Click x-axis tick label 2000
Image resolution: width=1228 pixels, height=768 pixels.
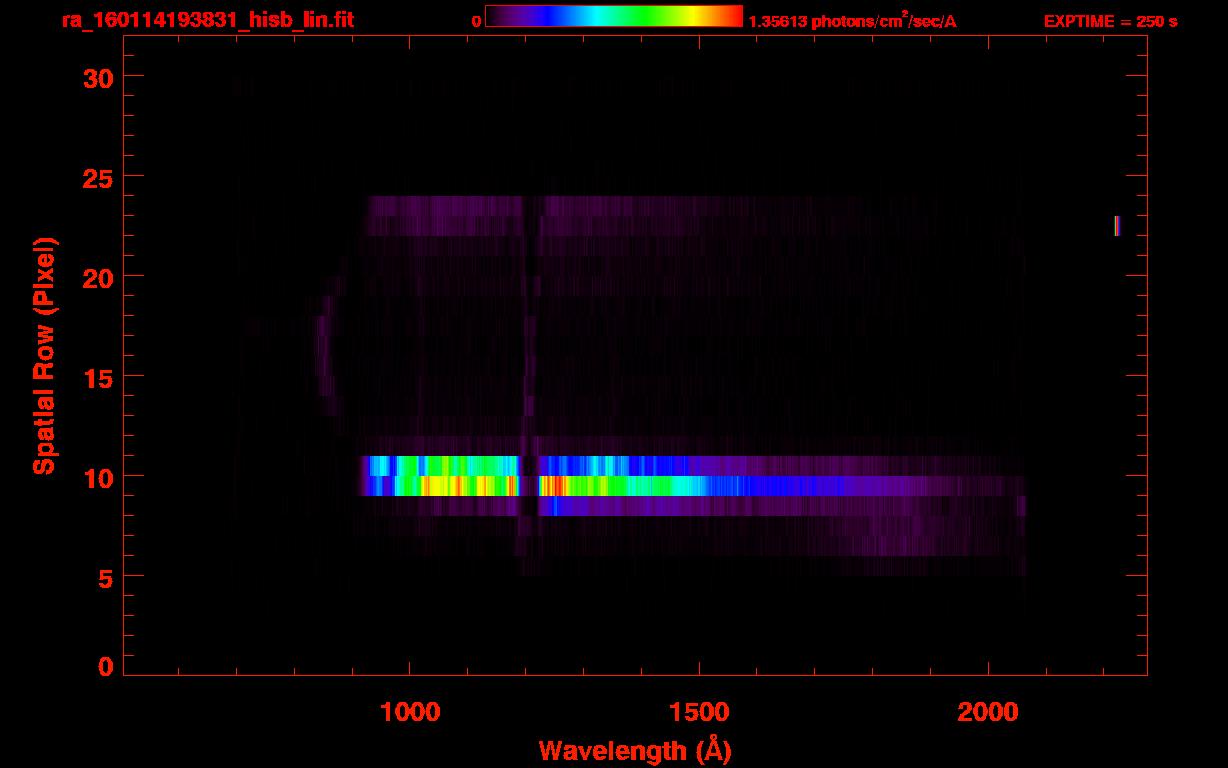(988, 712)
